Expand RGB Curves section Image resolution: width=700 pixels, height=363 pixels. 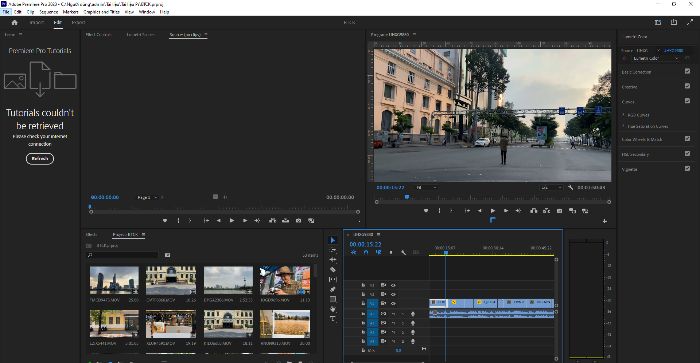coord(624,115)
